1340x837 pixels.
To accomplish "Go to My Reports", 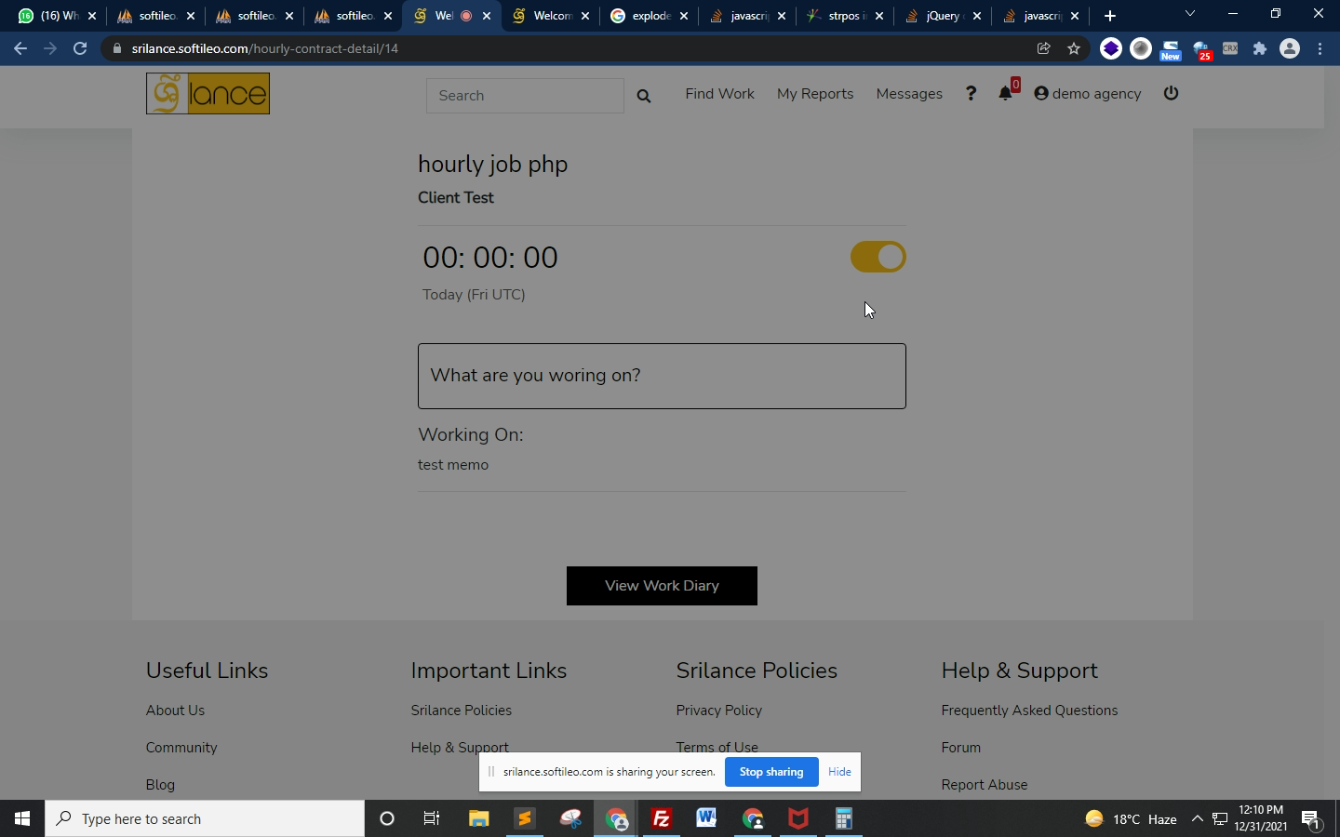I will 815,94.
